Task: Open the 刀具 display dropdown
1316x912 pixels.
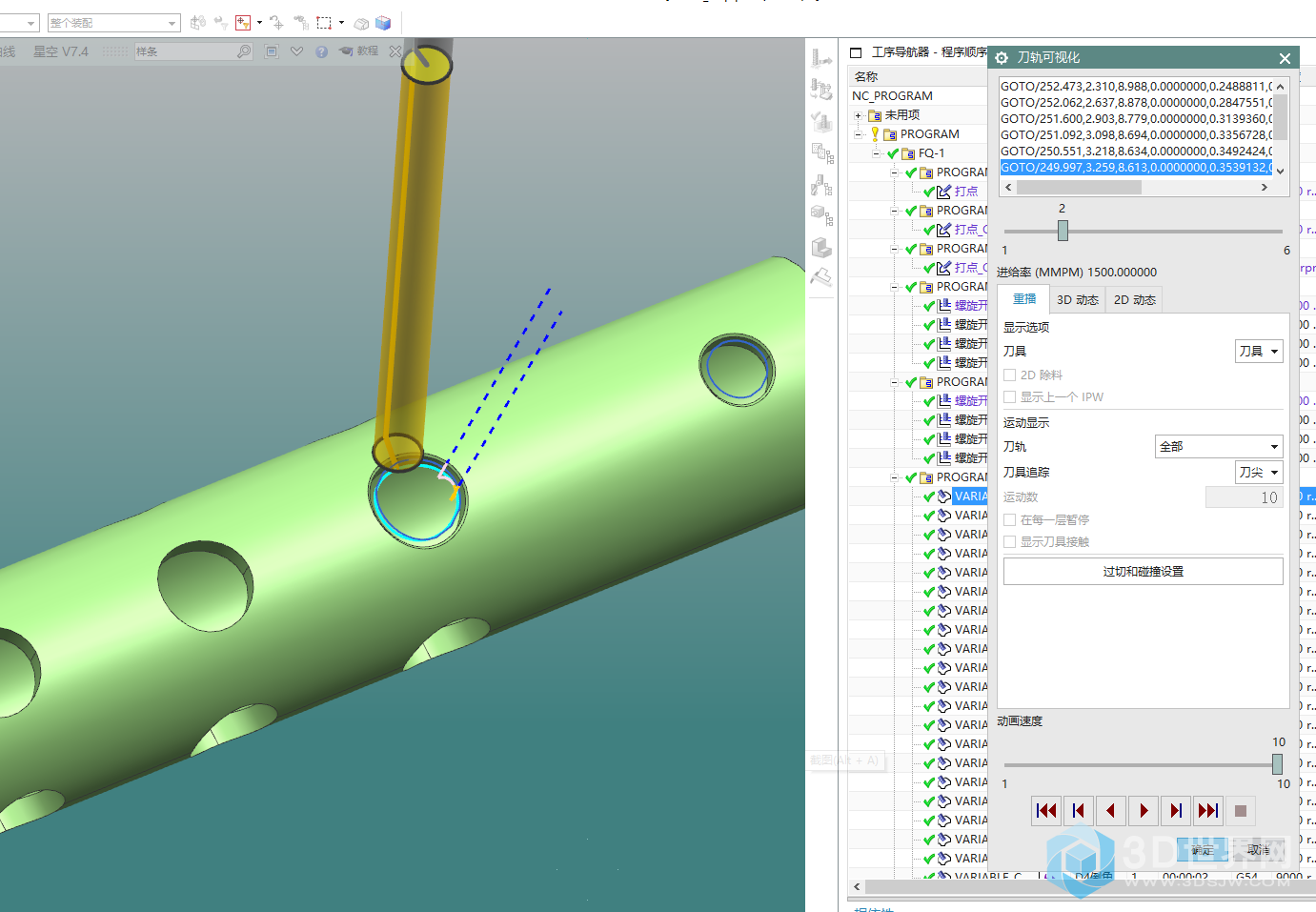Action: tap(1259, 352)
